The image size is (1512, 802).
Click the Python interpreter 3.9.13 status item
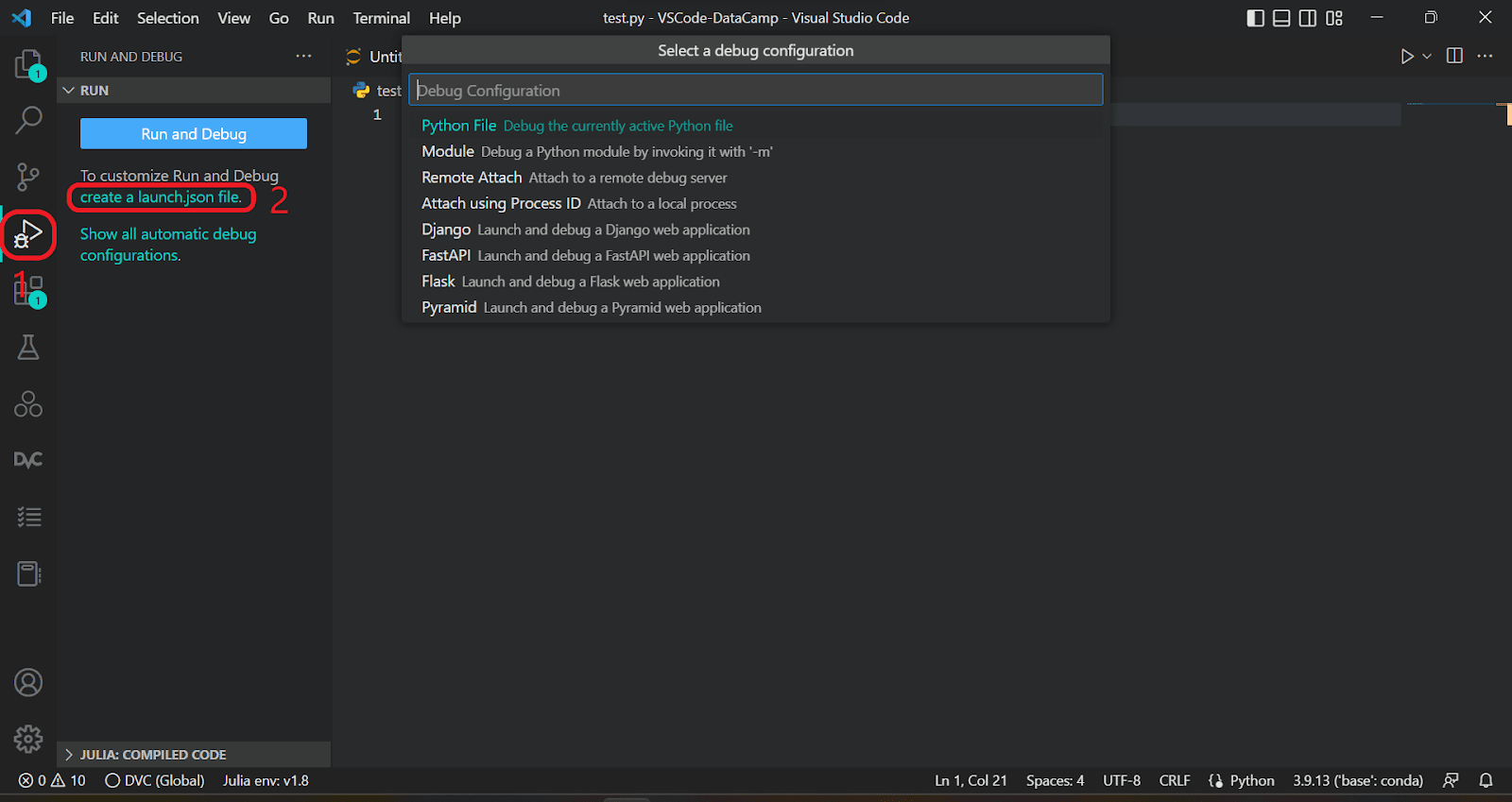(x=1357, y=780)
